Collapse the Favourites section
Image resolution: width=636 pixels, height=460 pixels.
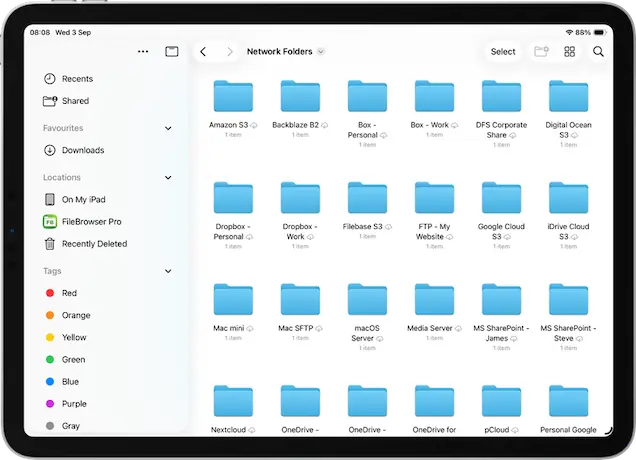pyautogui.click(x=167, y=128)
